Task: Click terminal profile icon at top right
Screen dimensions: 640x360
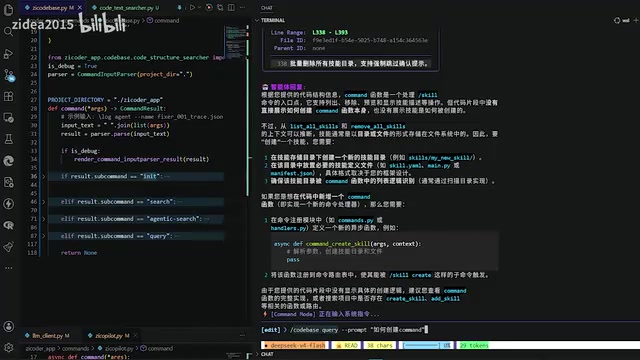Action: point(621,20)
